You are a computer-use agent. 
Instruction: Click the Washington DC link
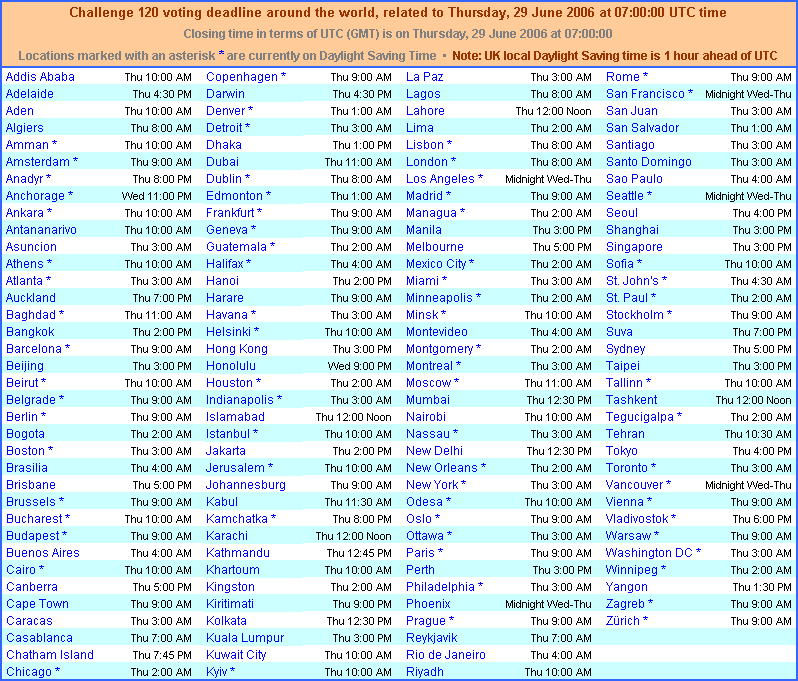point(649,553)
